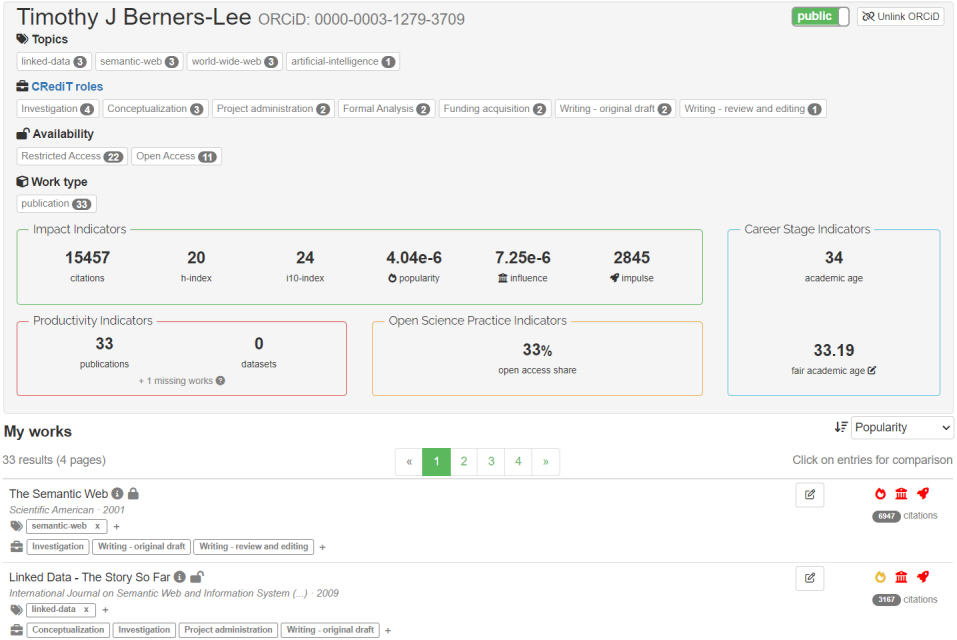Select results page 1
957x640 pixels.
436,462
